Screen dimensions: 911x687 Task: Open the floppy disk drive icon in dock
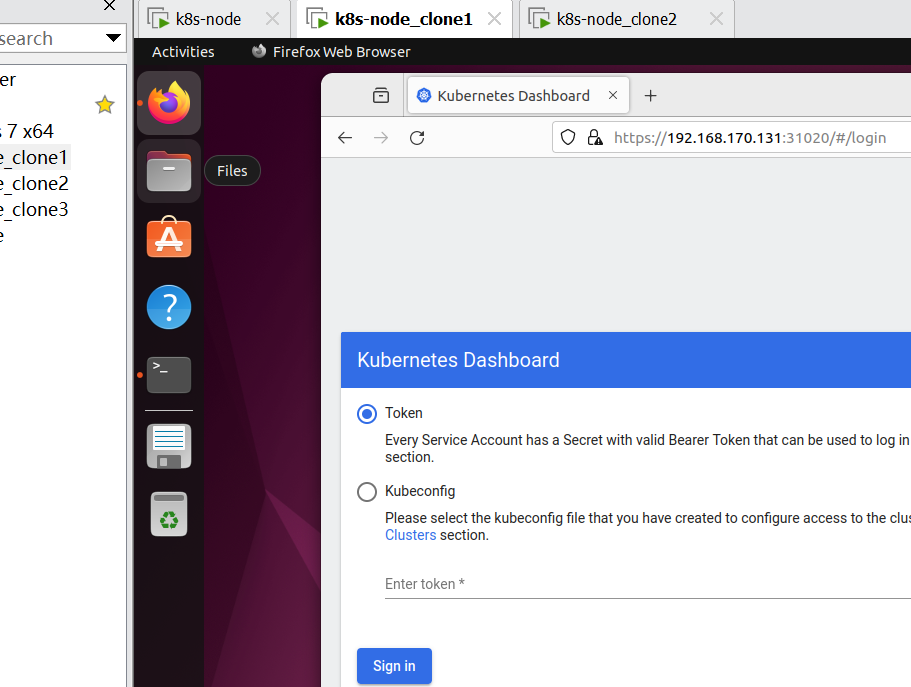tap(169, 446)
